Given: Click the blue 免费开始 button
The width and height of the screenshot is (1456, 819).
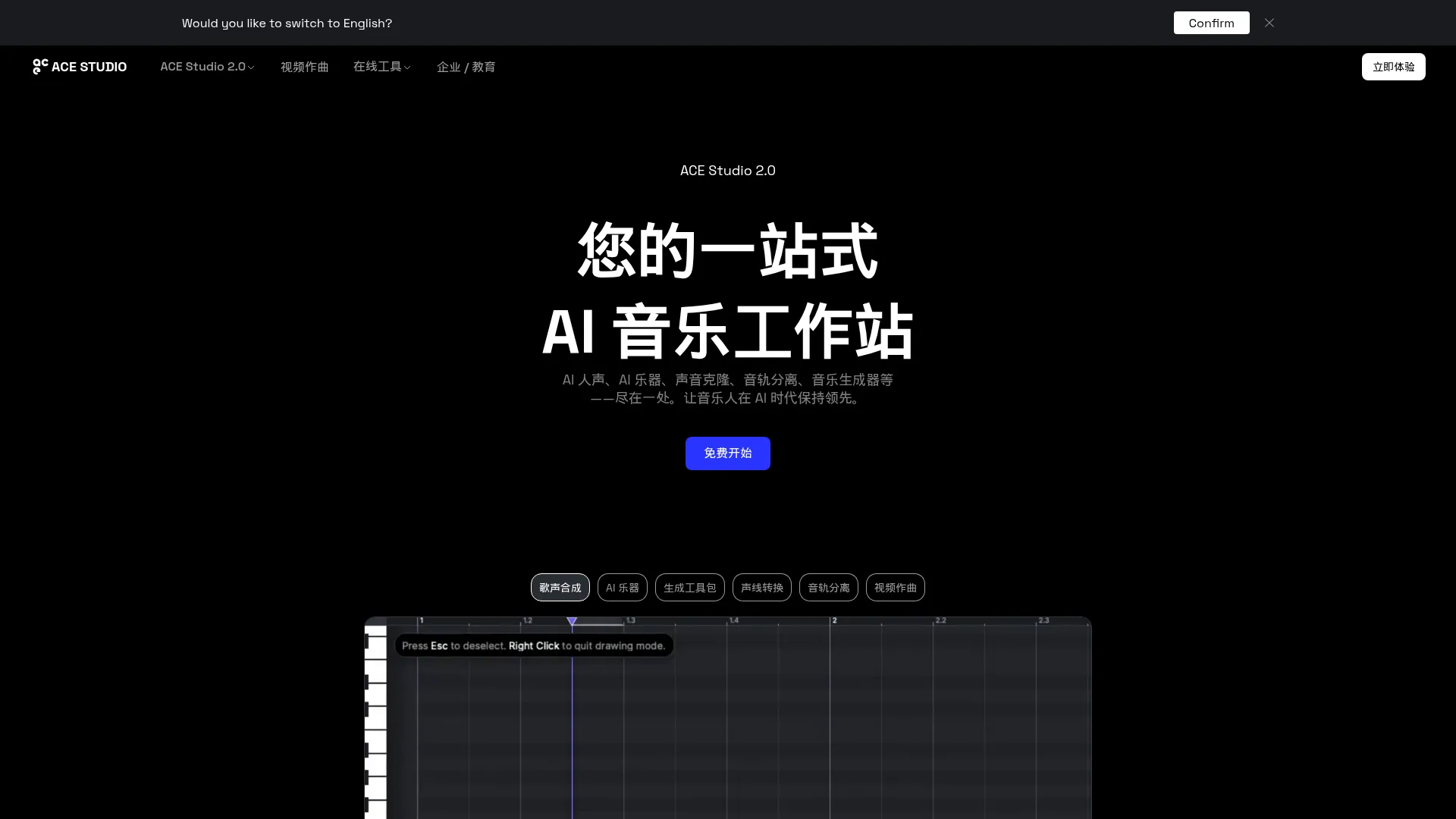Looking at the screenshot, I should [727, 453].
